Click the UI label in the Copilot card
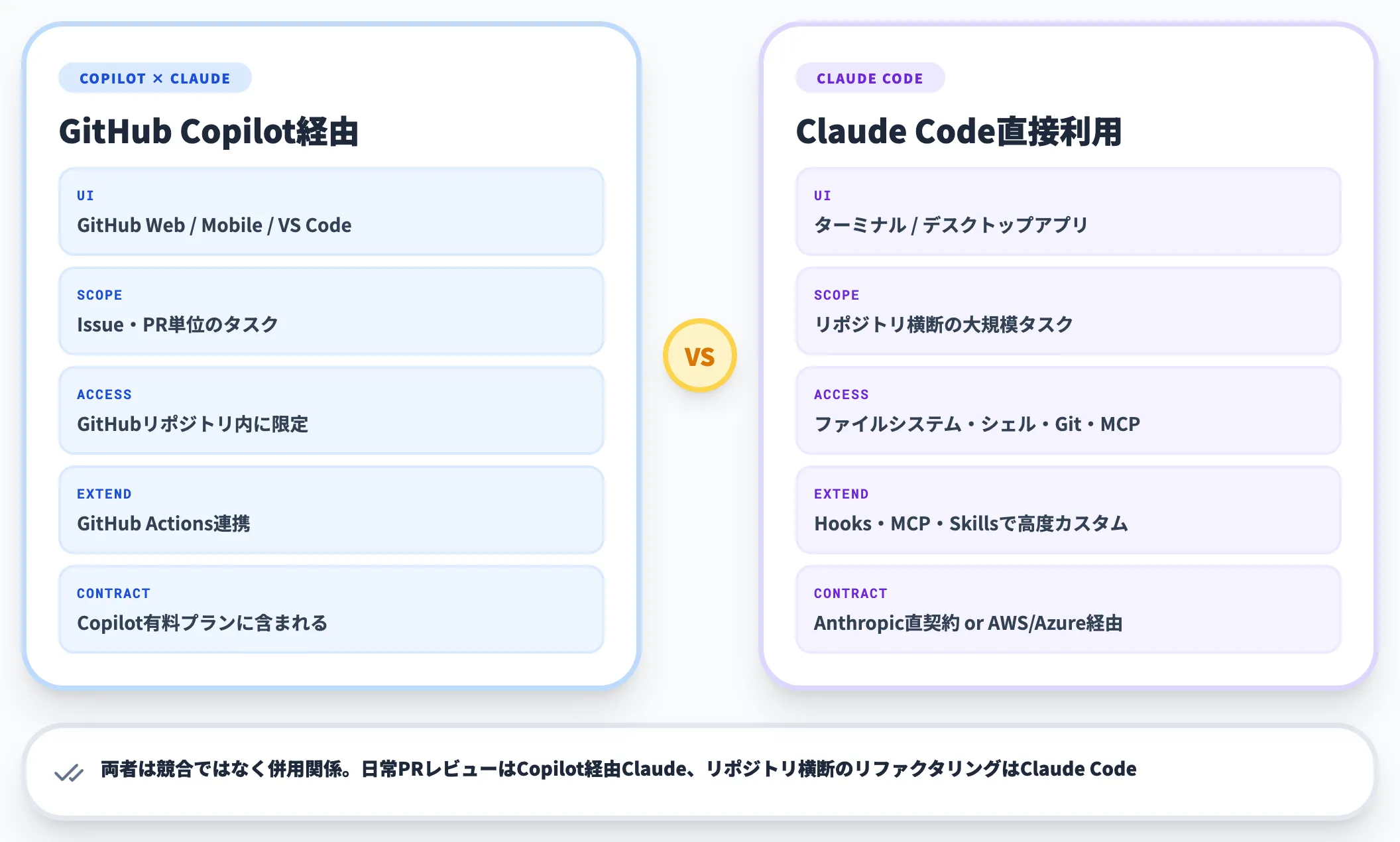This screenshot has height=842, width=1400. pyautogui.click(x=86, y=196)
